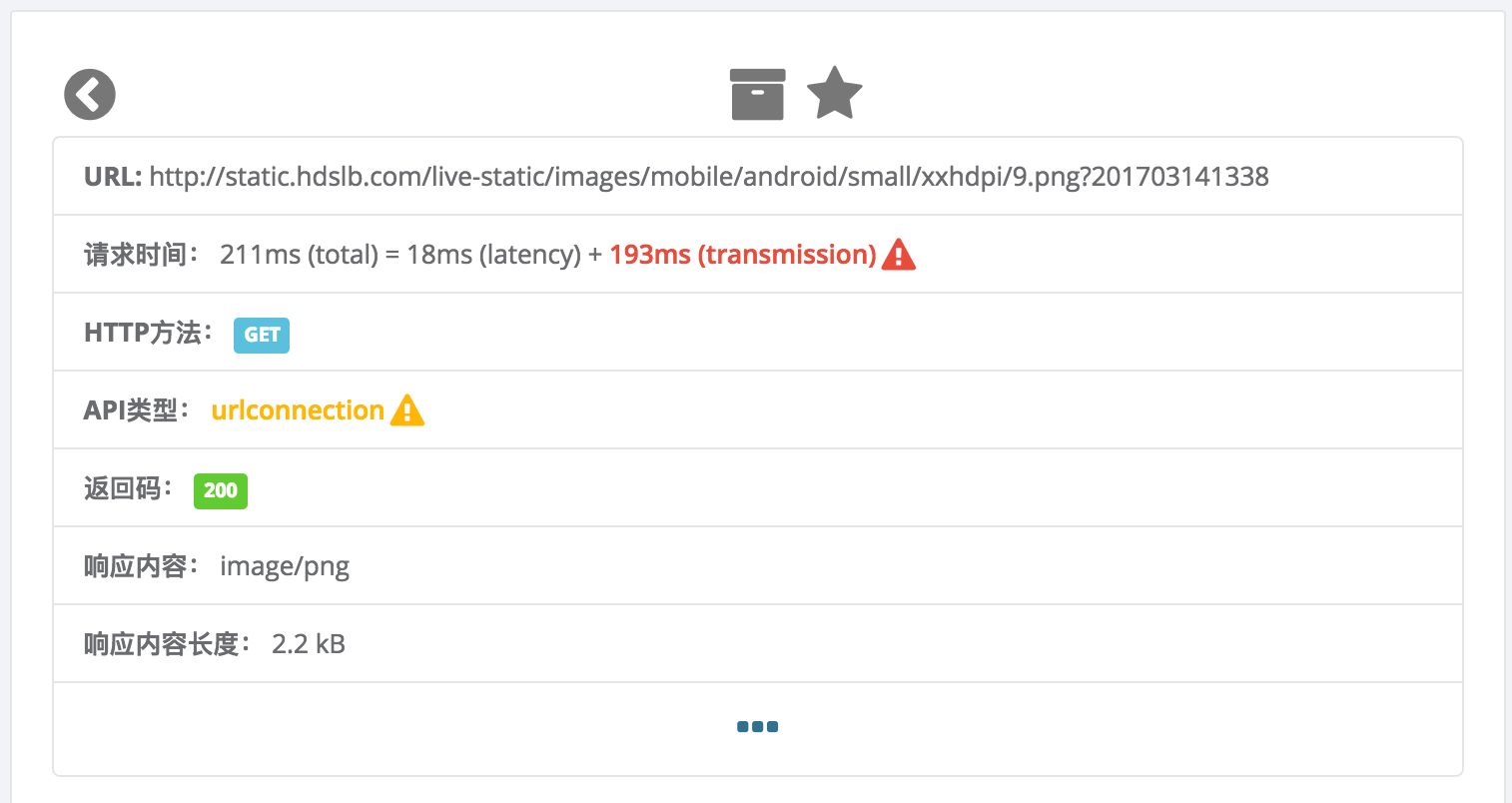This screenshot has height=803, width=1512.
Task: Click the green 200 status badge
Action: (x=220, y=490)
